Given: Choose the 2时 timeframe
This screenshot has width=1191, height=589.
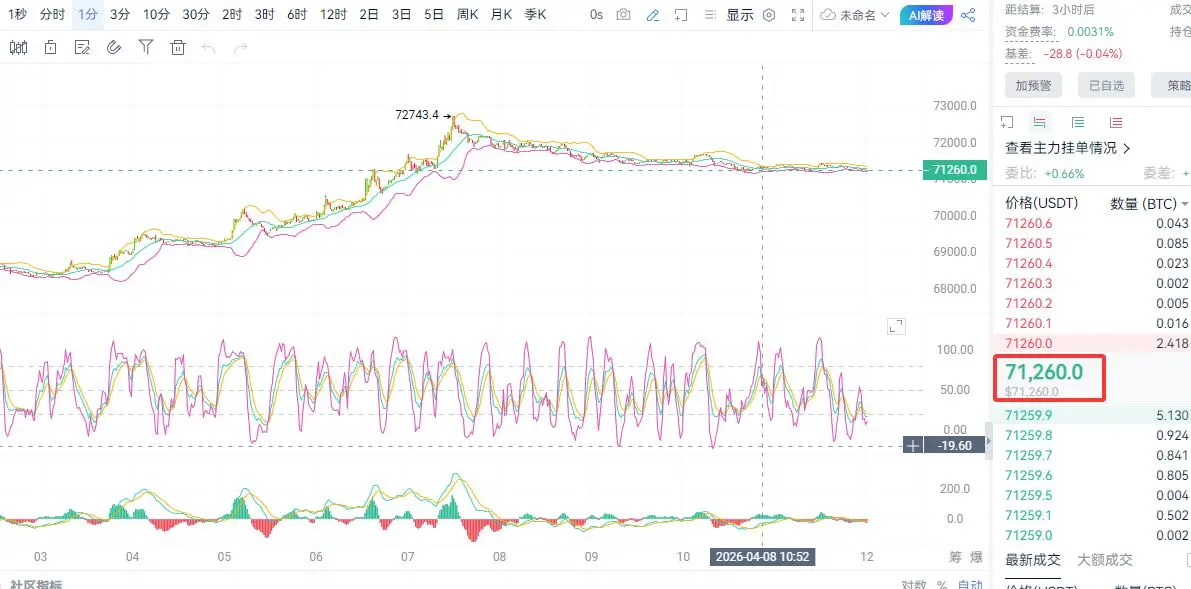Looking at the screenshot, I should point(232,14).
